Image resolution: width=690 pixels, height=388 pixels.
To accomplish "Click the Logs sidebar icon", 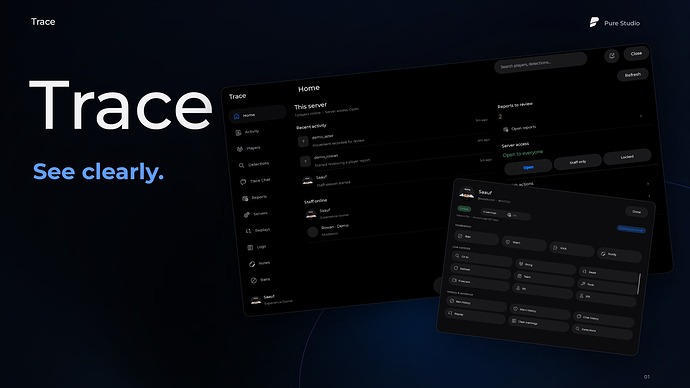I will point(250,247).
